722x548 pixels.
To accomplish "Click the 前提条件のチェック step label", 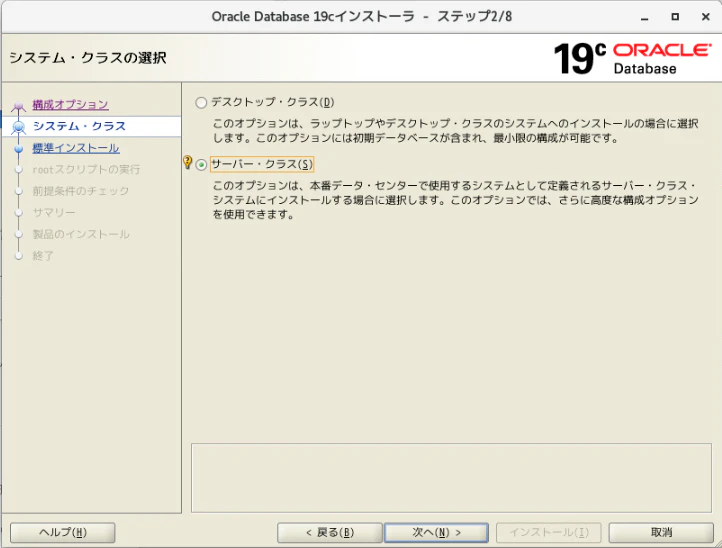I will tap(81, 191).
